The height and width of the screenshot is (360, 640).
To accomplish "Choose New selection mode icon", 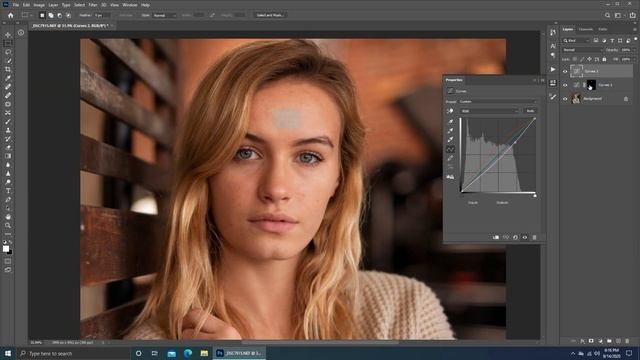I will (x=42, y=15).
